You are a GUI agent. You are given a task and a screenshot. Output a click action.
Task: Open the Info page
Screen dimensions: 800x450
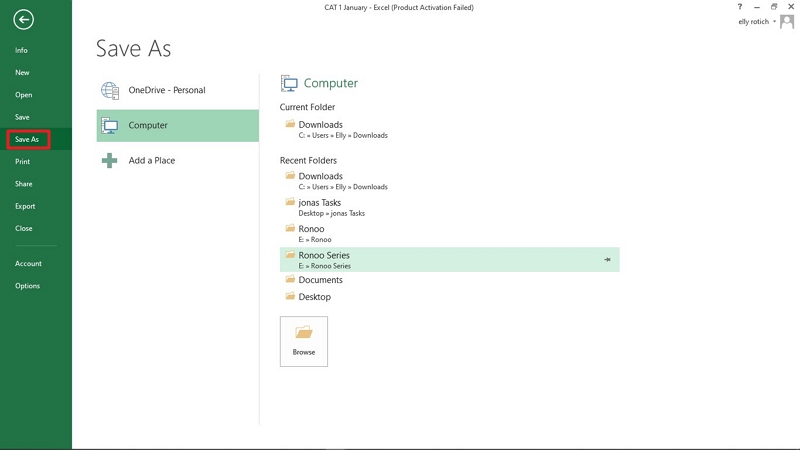(21, 50)
